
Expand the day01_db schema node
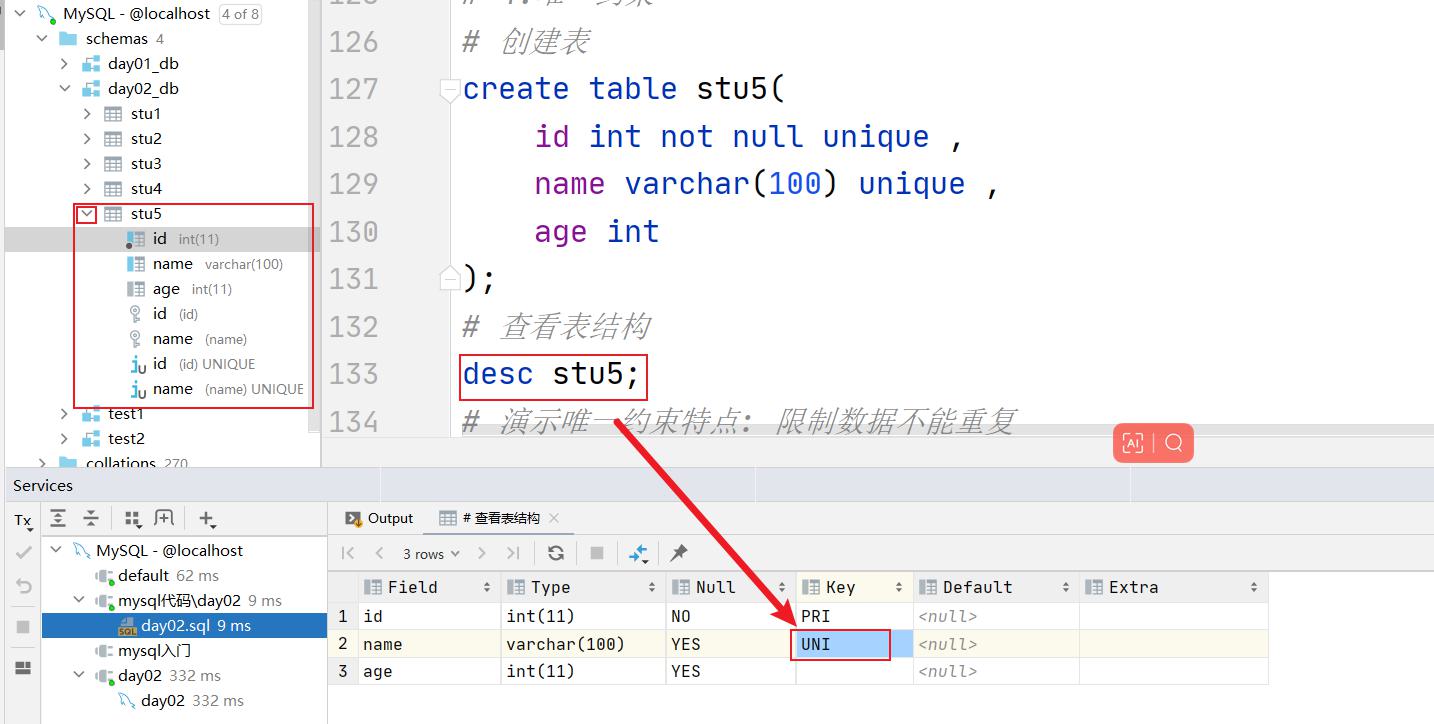point(65,64)
